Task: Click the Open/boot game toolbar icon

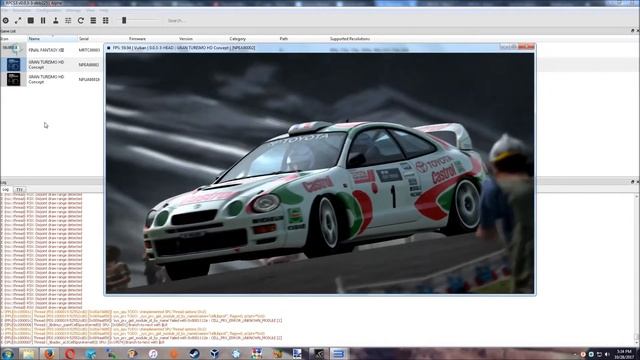Action: 6,20
